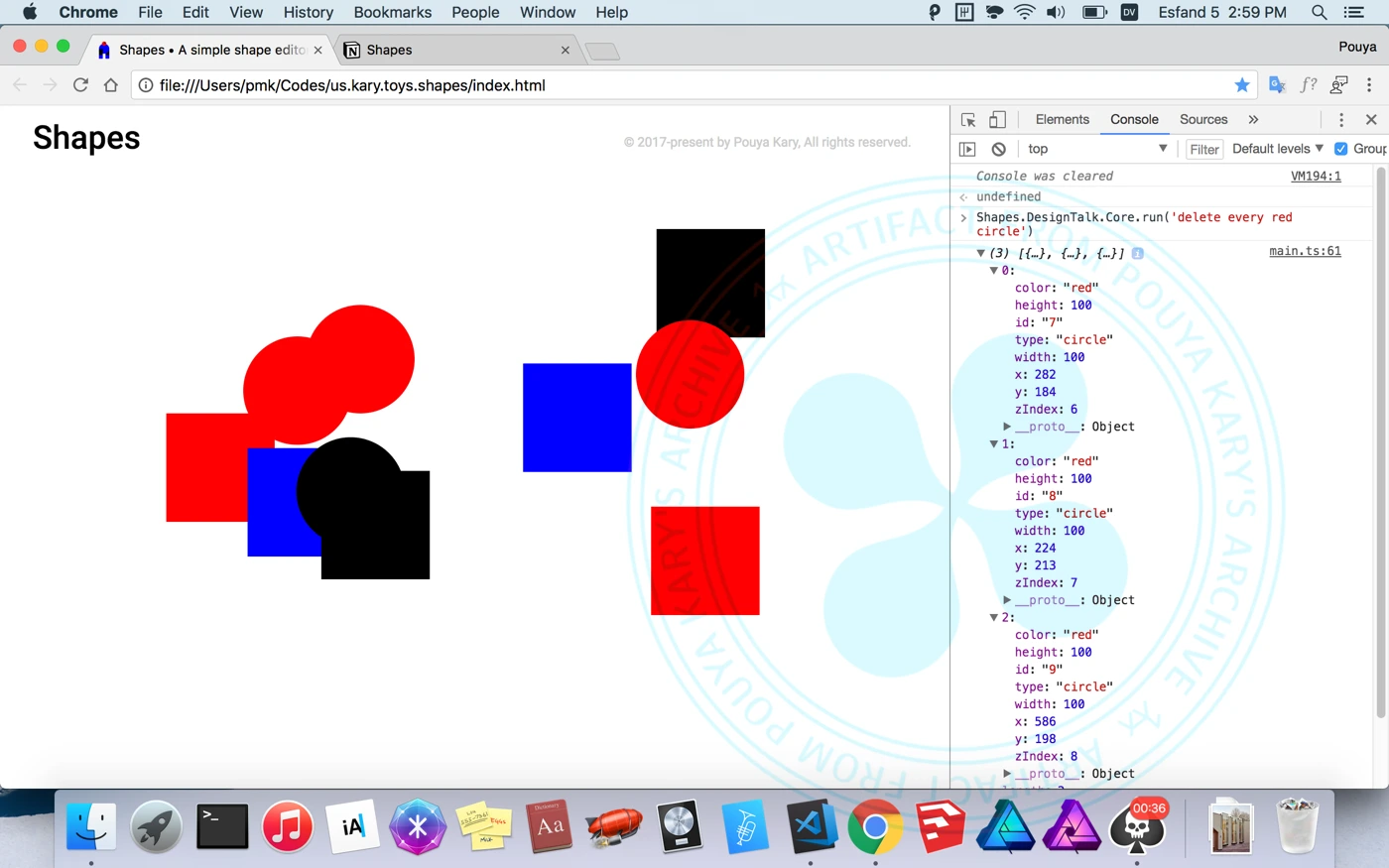Show the console sidebar panel icon
The width and height of the screenshot is (1389, 868).
[967, 149]
